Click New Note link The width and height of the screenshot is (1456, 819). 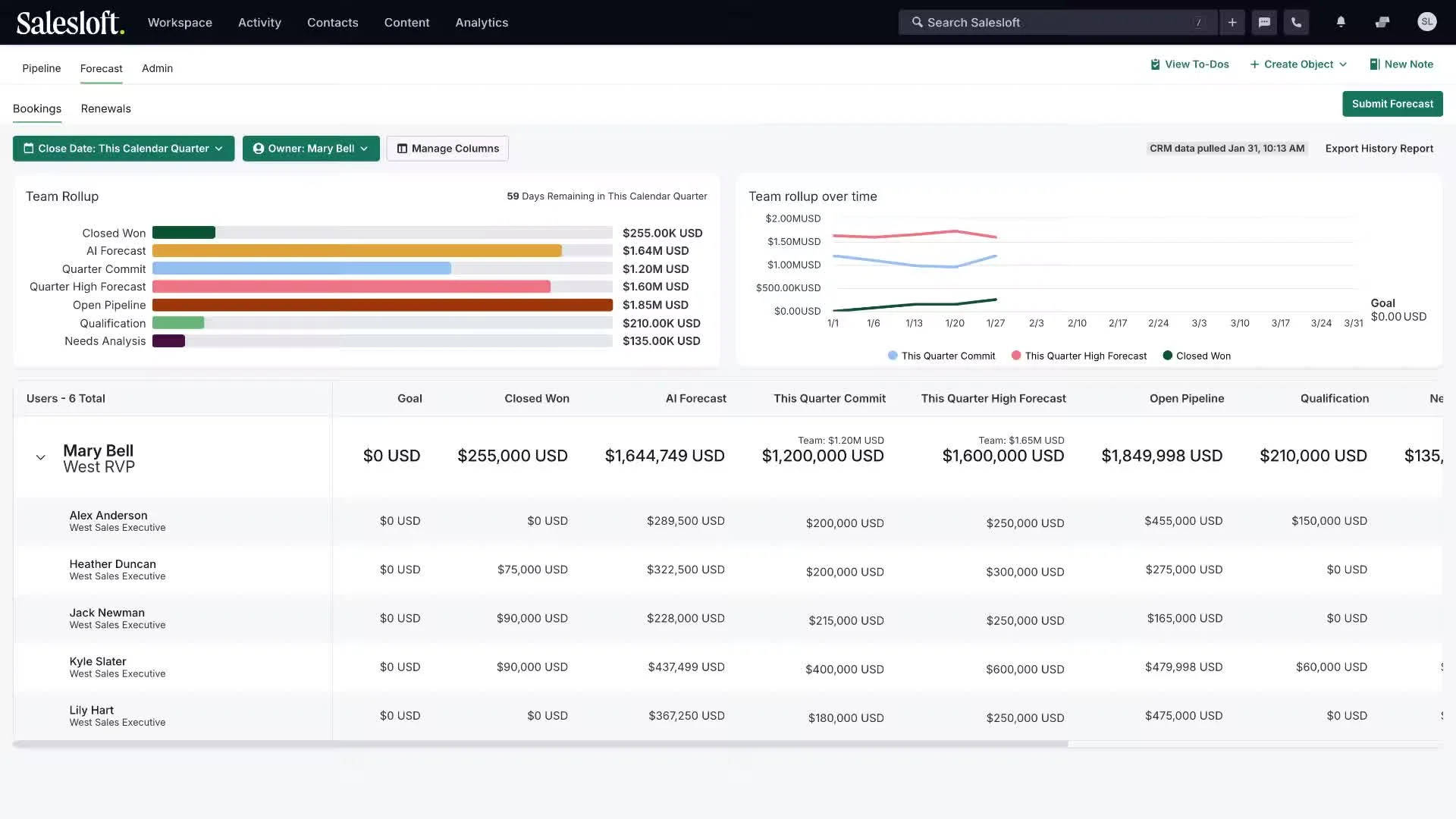coord(1401,64)
